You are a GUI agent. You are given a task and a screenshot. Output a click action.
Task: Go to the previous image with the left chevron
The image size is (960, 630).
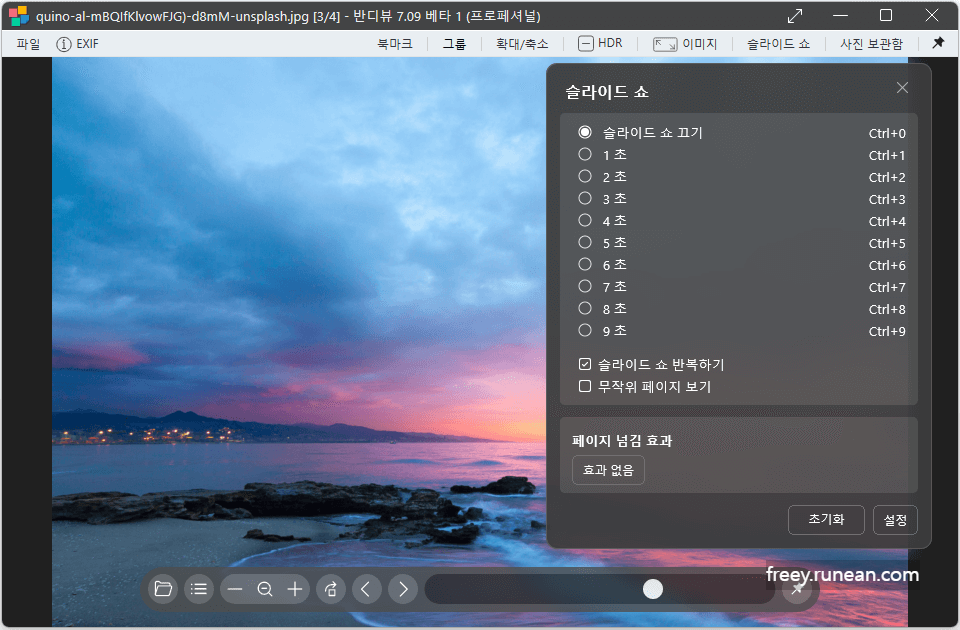pos(367,589)
